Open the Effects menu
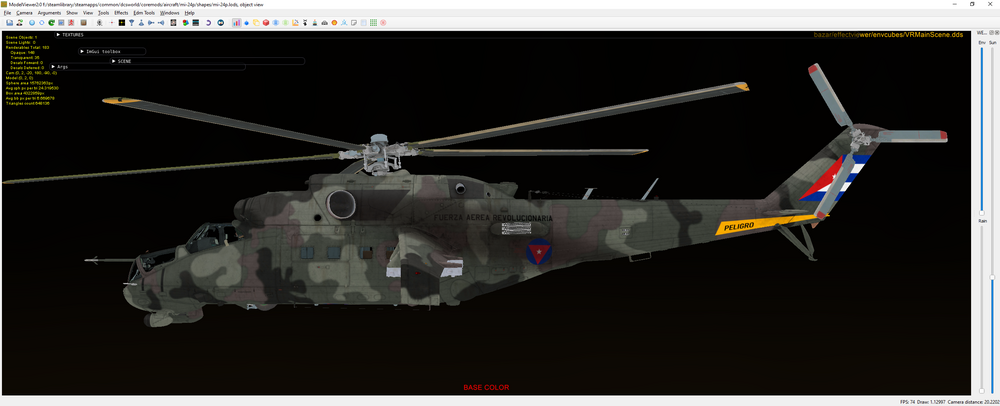Screen dimensions: 1000x406 tap(121, 13)
